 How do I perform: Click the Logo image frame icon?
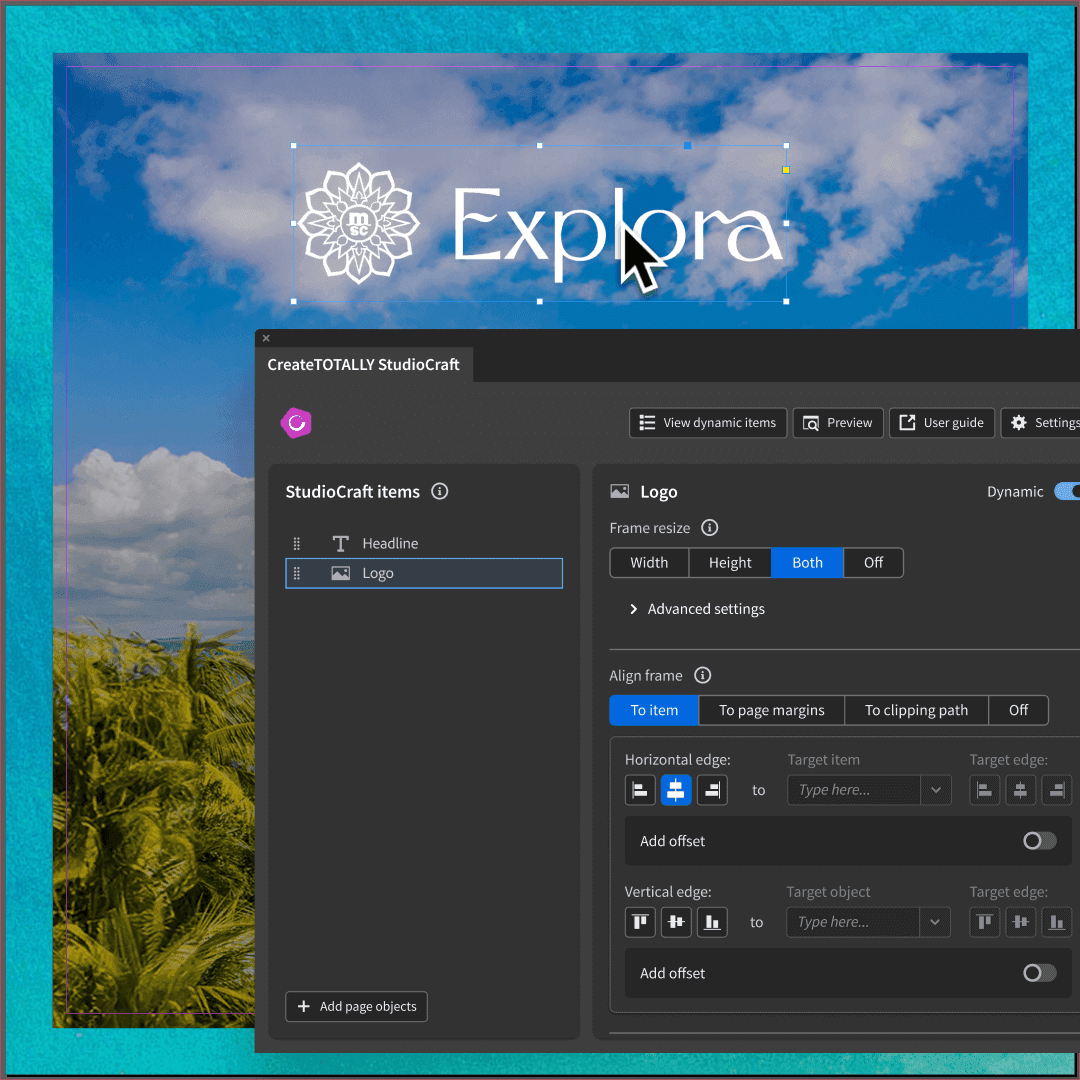click(x=619, y=491)
